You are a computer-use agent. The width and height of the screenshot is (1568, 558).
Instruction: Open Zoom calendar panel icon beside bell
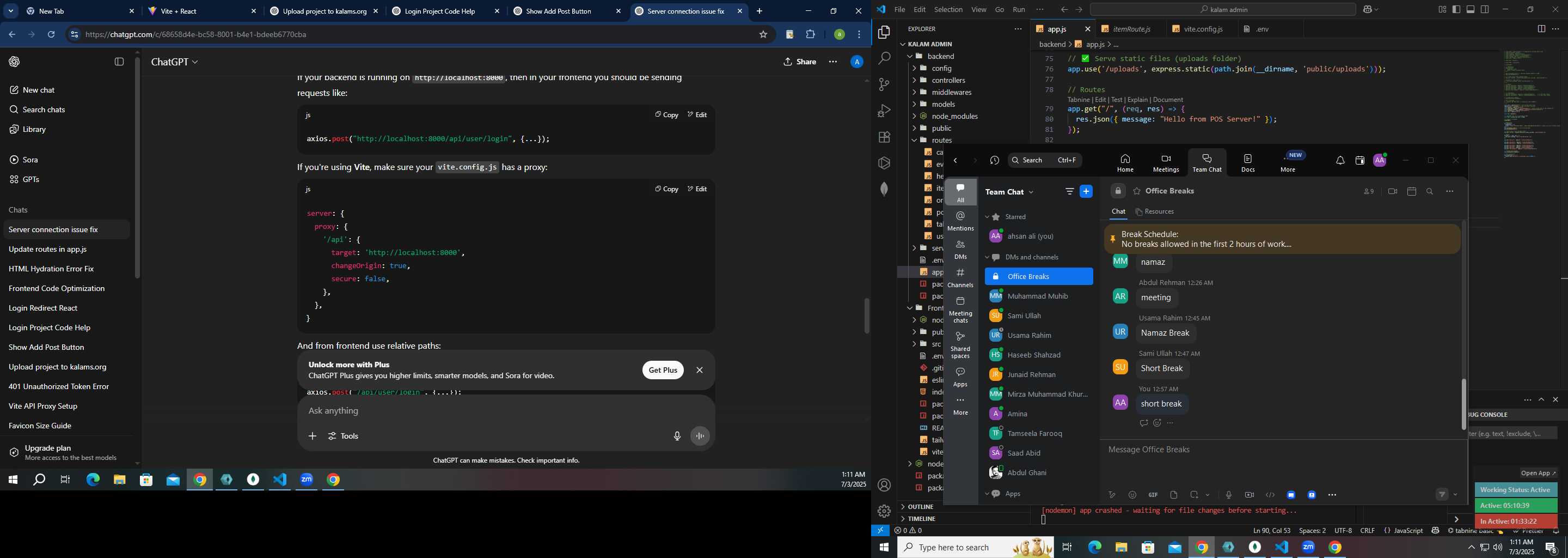click(x=1360, y=160)
